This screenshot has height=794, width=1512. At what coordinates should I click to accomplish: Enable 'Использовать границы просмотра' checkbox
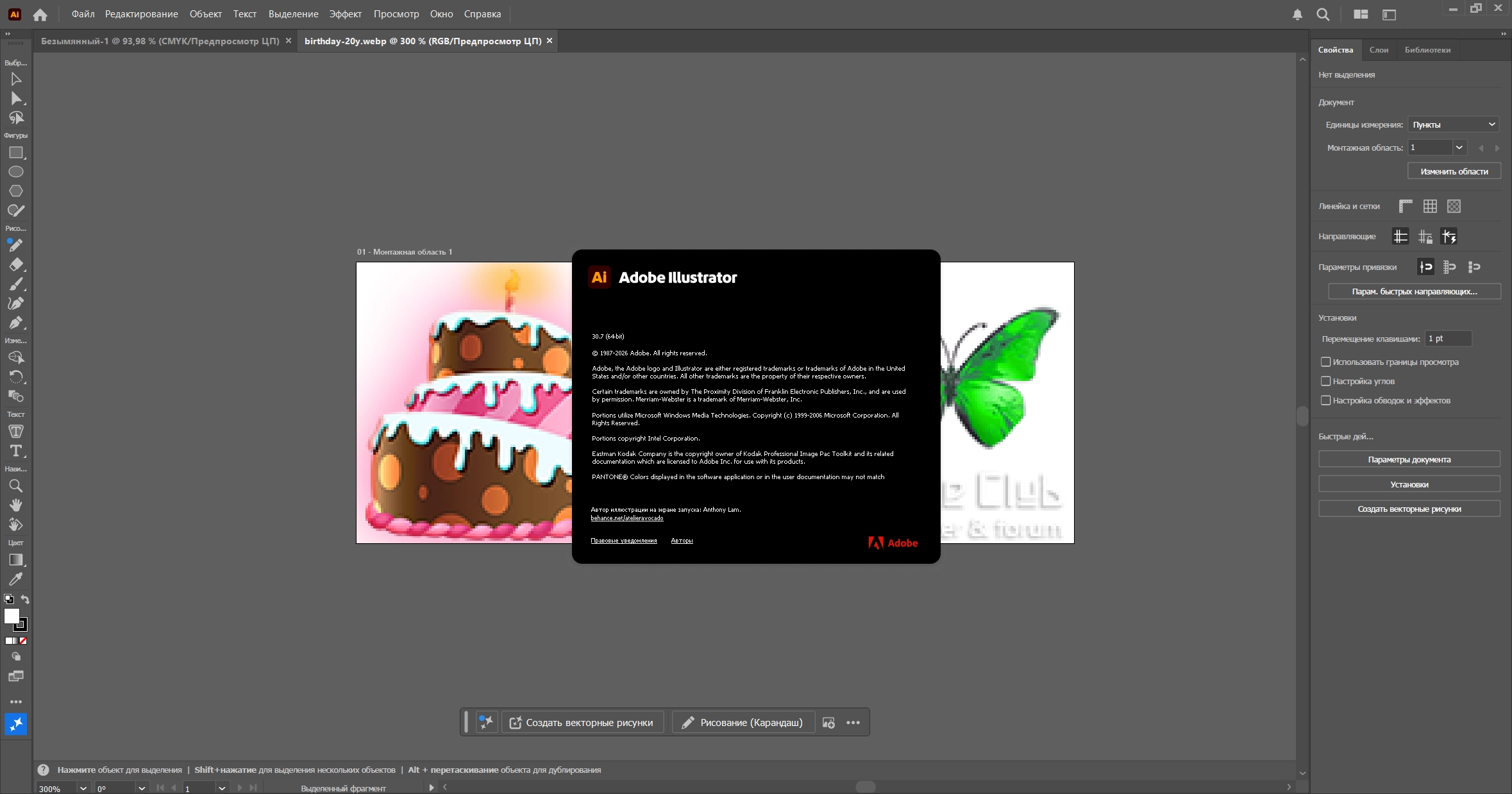coord(1326,362)
